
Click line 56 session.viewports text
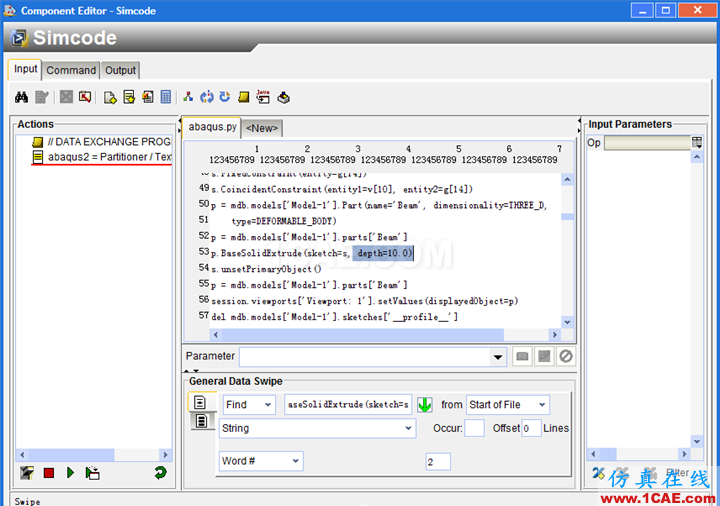pos(365,301)
